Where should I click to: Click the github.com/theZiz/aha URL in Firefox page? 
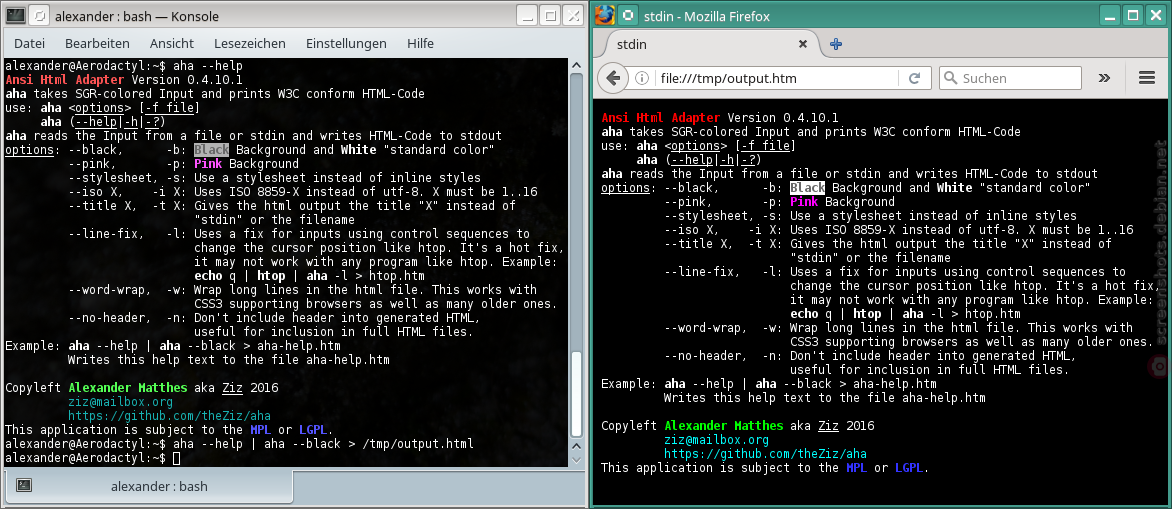pos(765,454)
